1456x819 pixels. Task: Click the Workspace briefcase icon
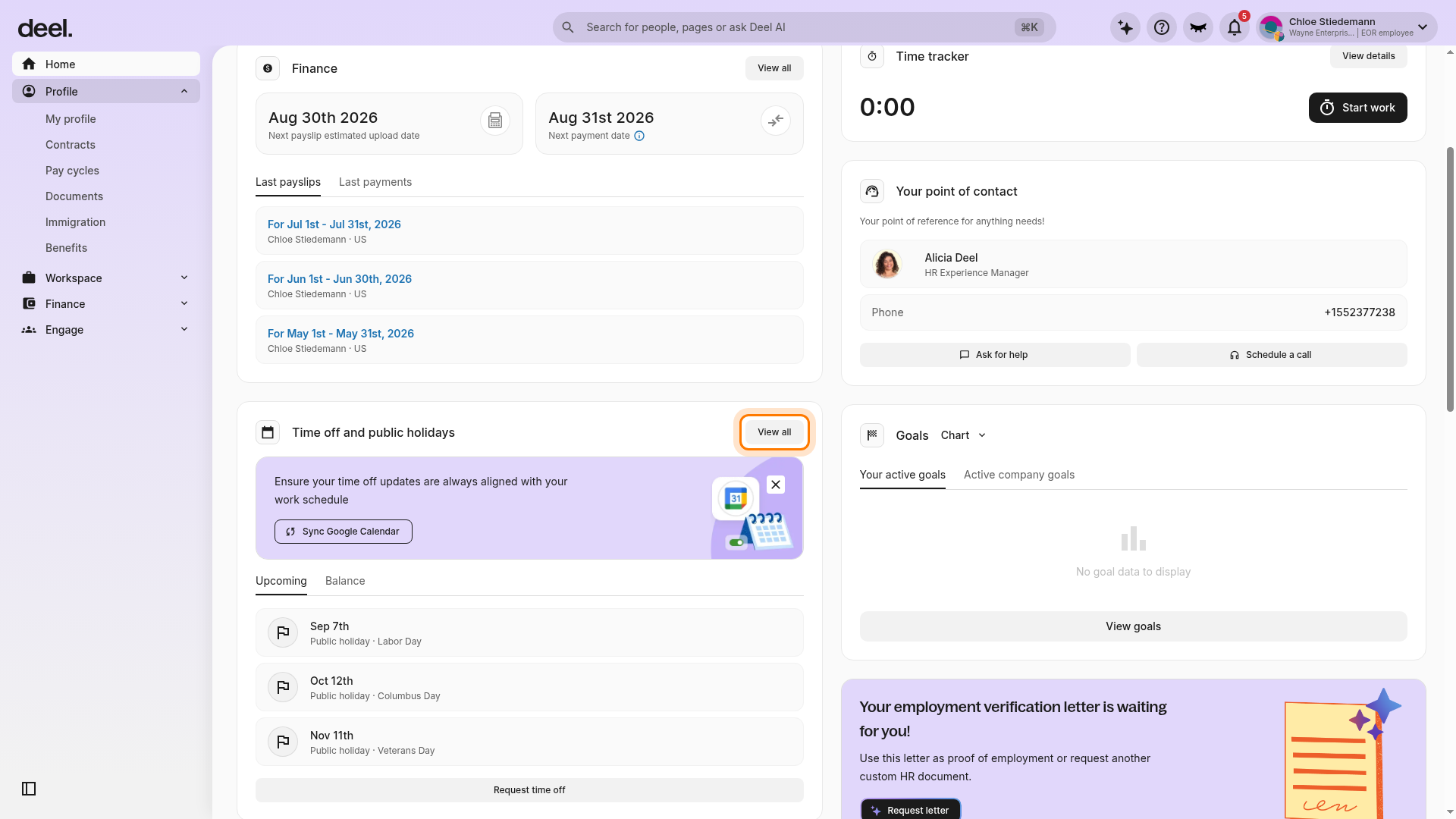click(29, 278)
